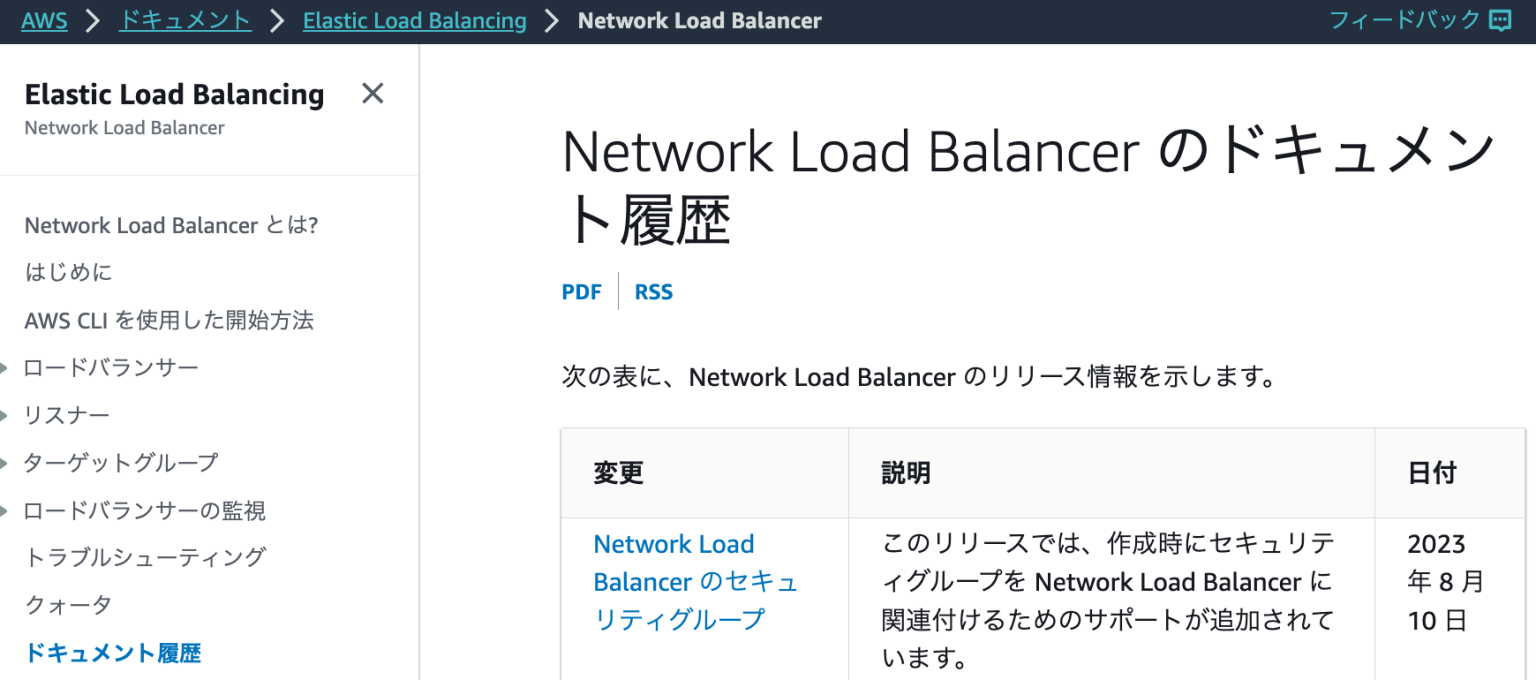
Task: Open the RSS feed
Action: tap(653, 291)
